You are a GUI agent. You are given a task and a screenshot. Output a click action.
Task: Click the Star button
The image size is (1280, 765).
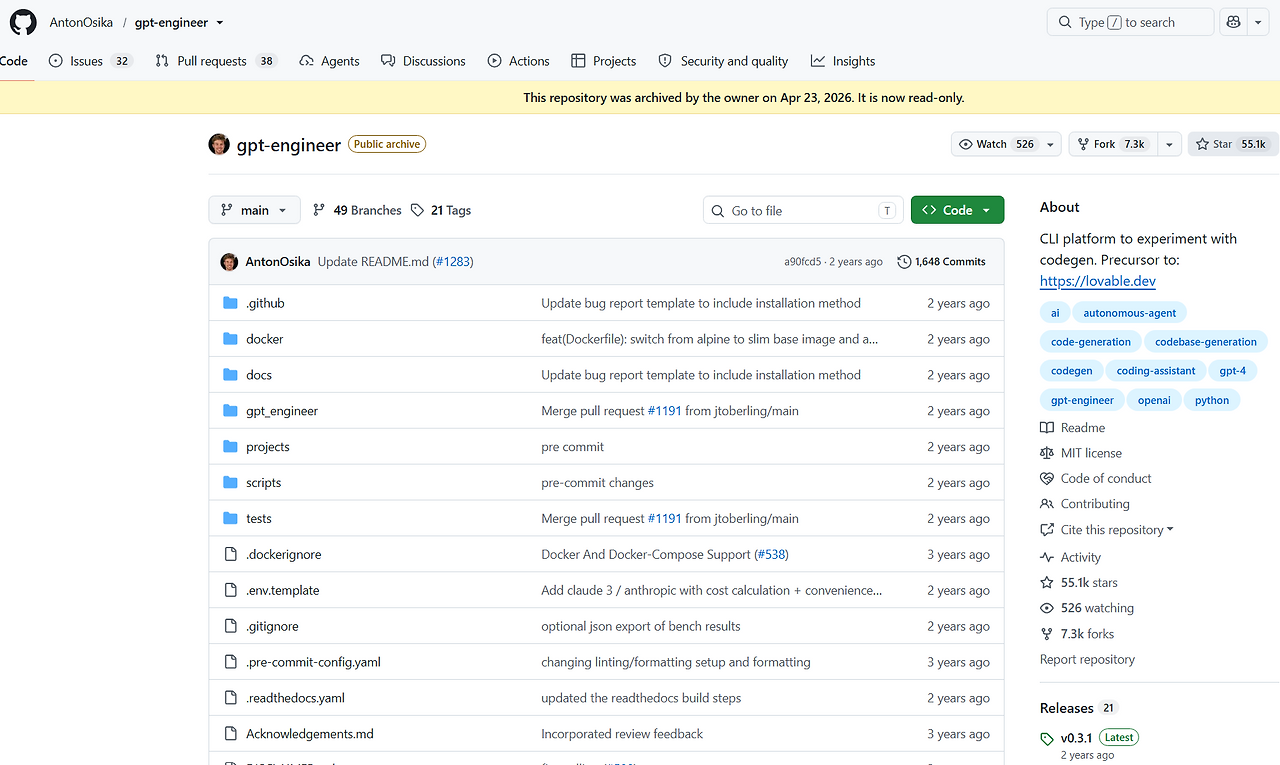pyautogui.click(x=1233, y=145)
